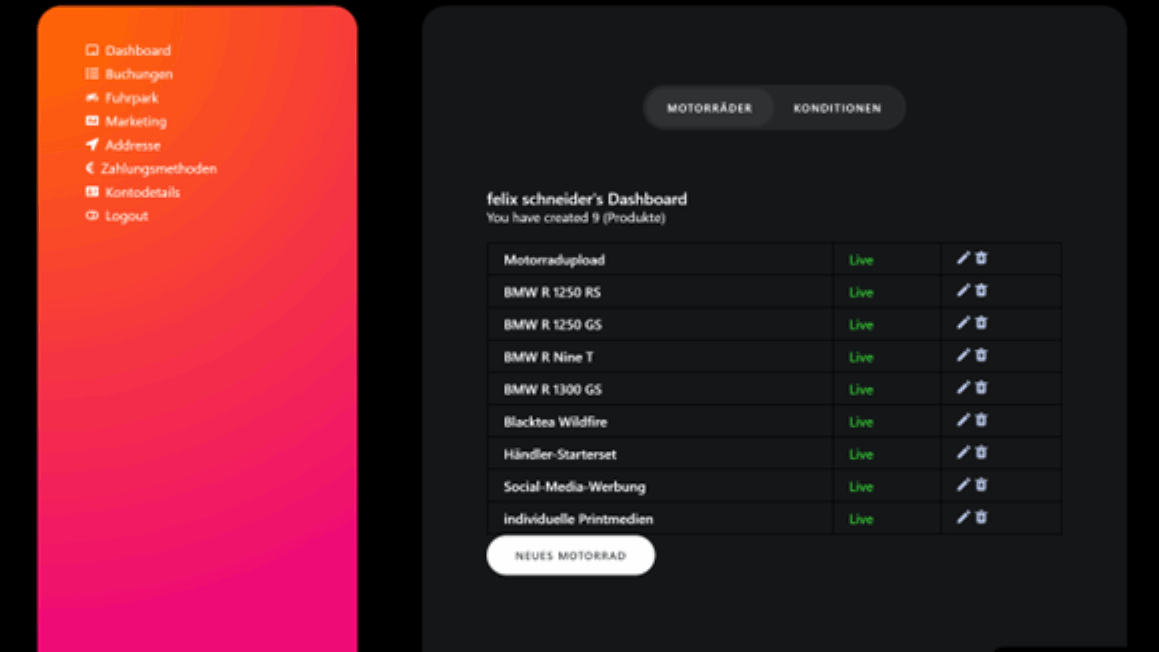
Task: Click Live status of Motorradupload
Action: coord(861,260)
